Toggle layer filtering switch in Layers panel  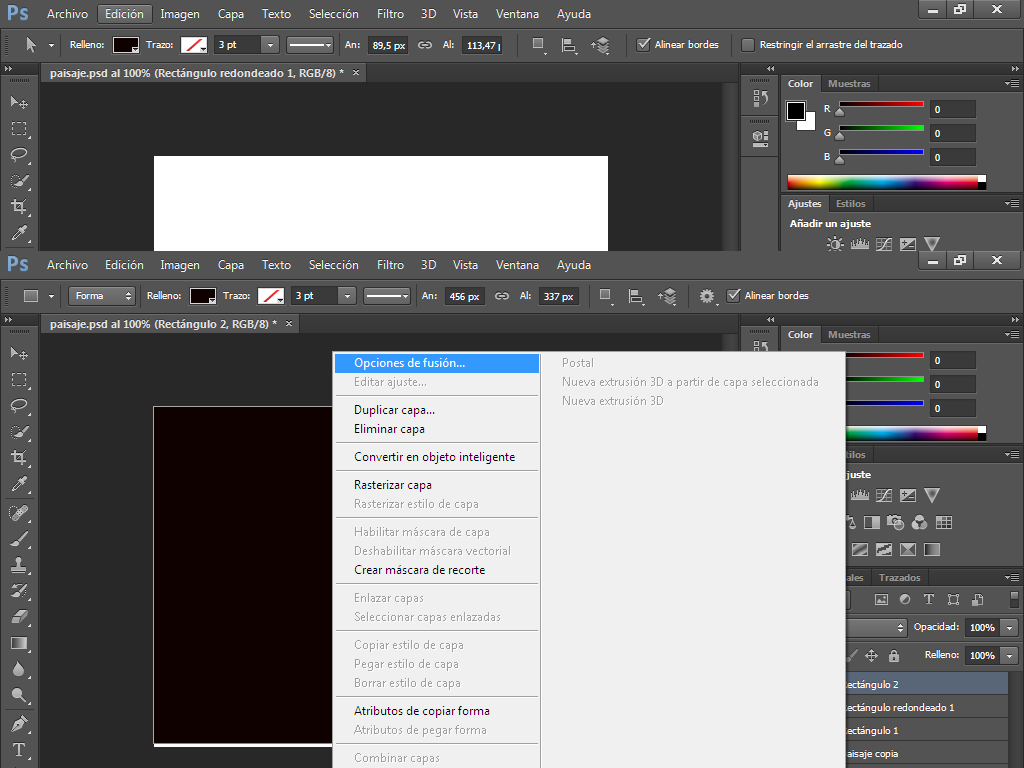1014,600
